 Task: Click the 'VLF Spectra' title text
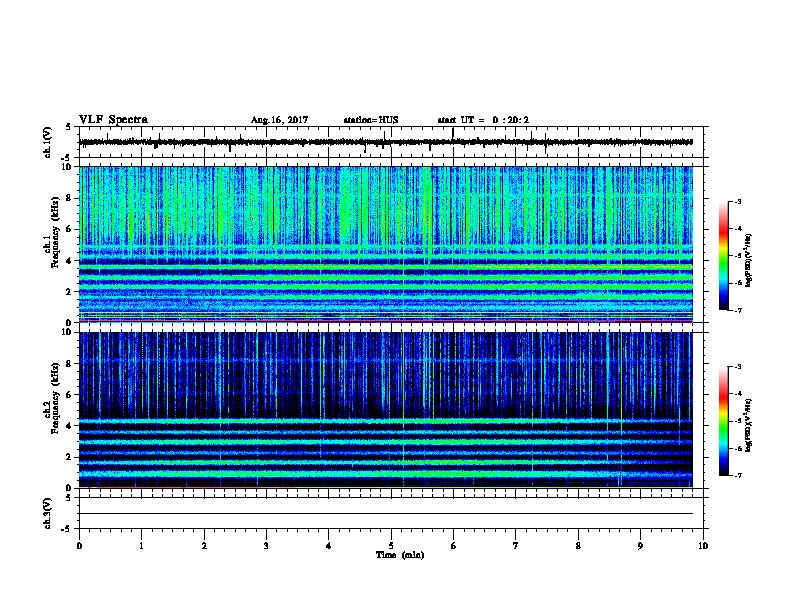tap(113, 120)
